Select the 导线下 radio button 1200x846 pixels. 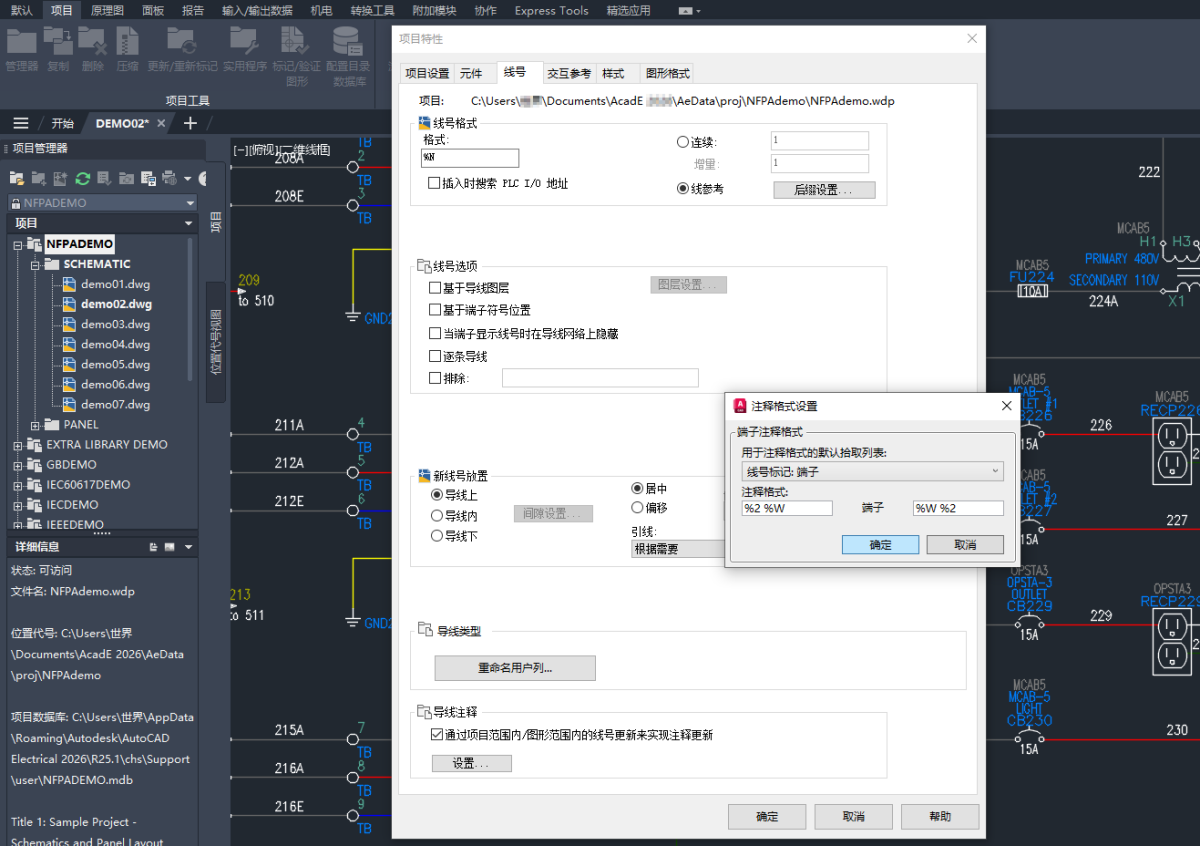pyautogui.click(x=437, y=536)
